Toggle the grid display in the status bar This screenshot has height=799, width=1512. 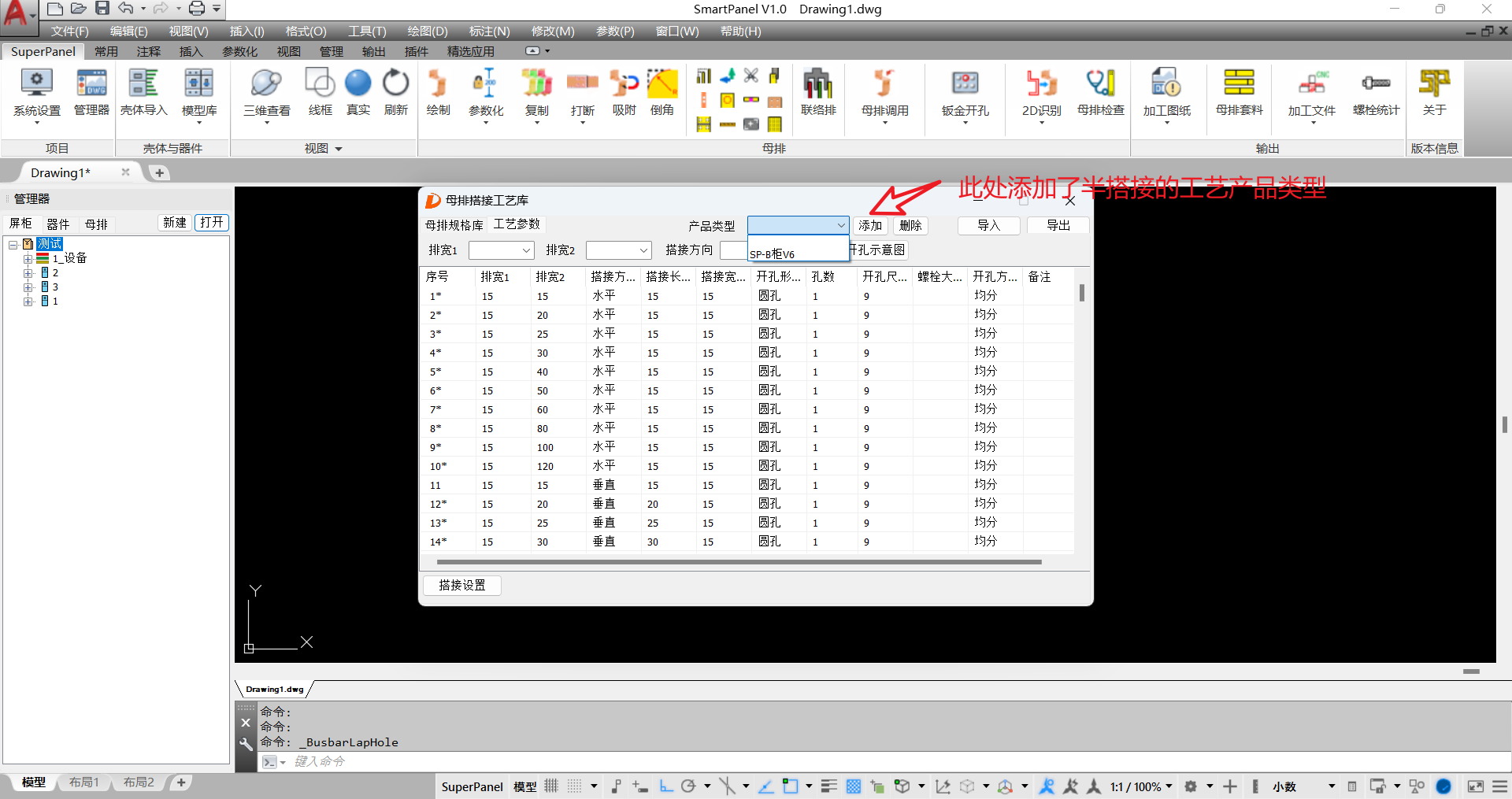(551, 786)
